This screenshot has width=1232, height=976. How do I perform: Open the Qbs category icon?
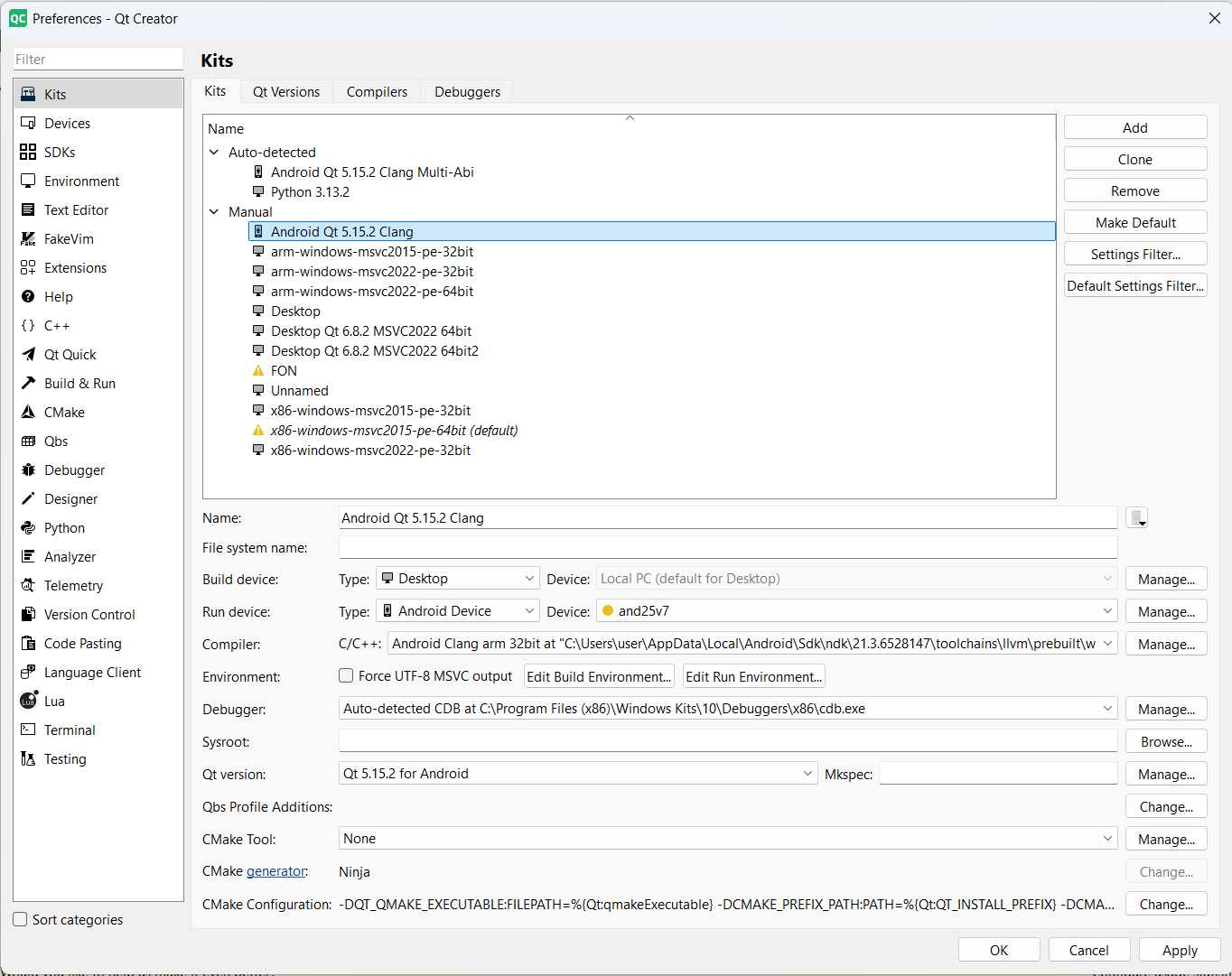coord(28,441)
